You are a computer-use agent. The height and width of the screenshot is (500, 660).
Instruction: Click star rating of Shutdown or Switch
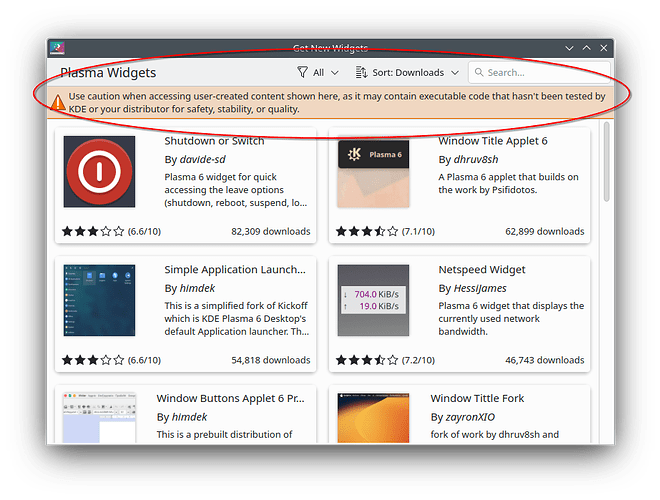click(93, 231)
